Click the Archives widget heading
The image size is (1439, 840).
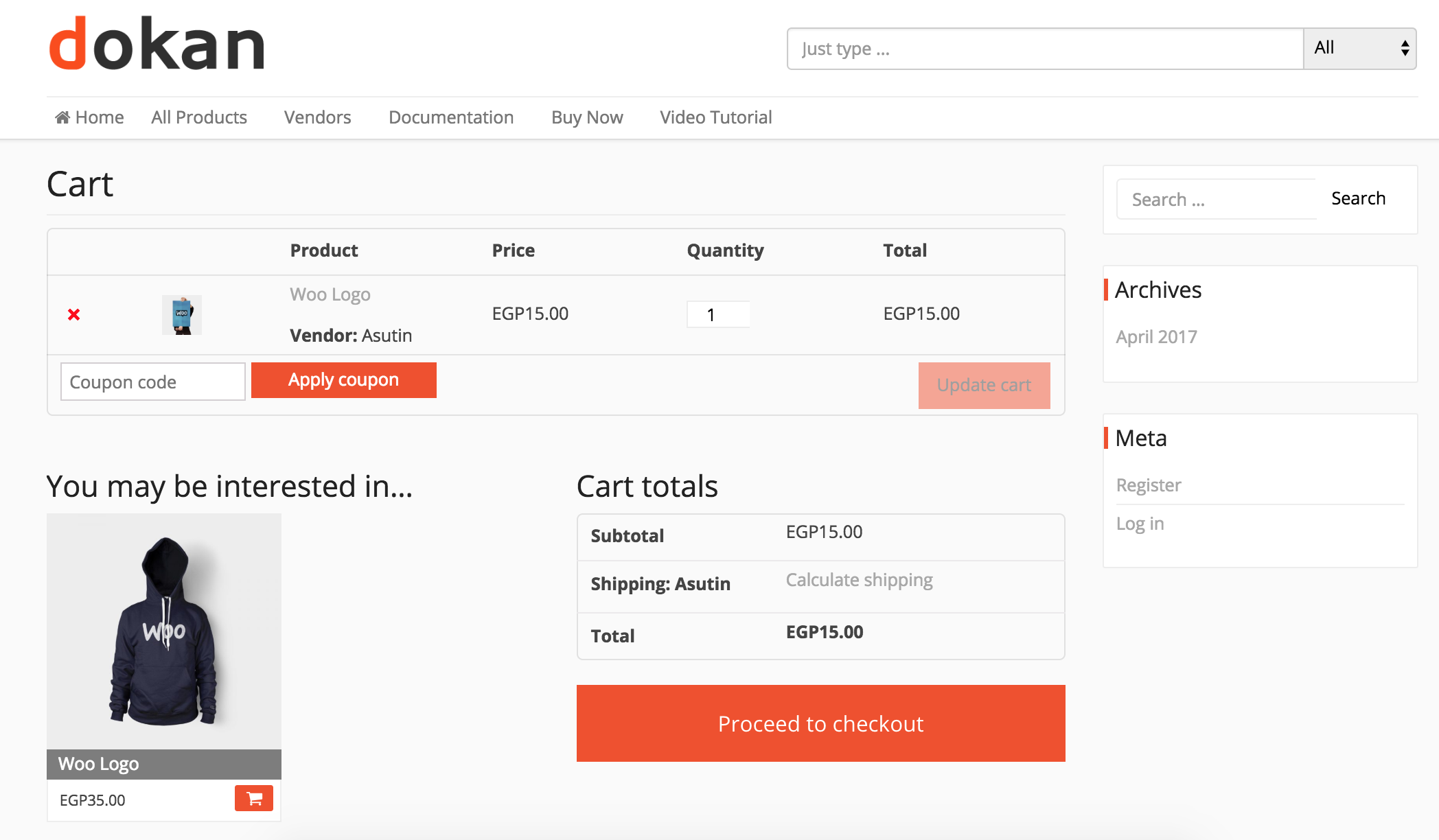[1158, 290]
